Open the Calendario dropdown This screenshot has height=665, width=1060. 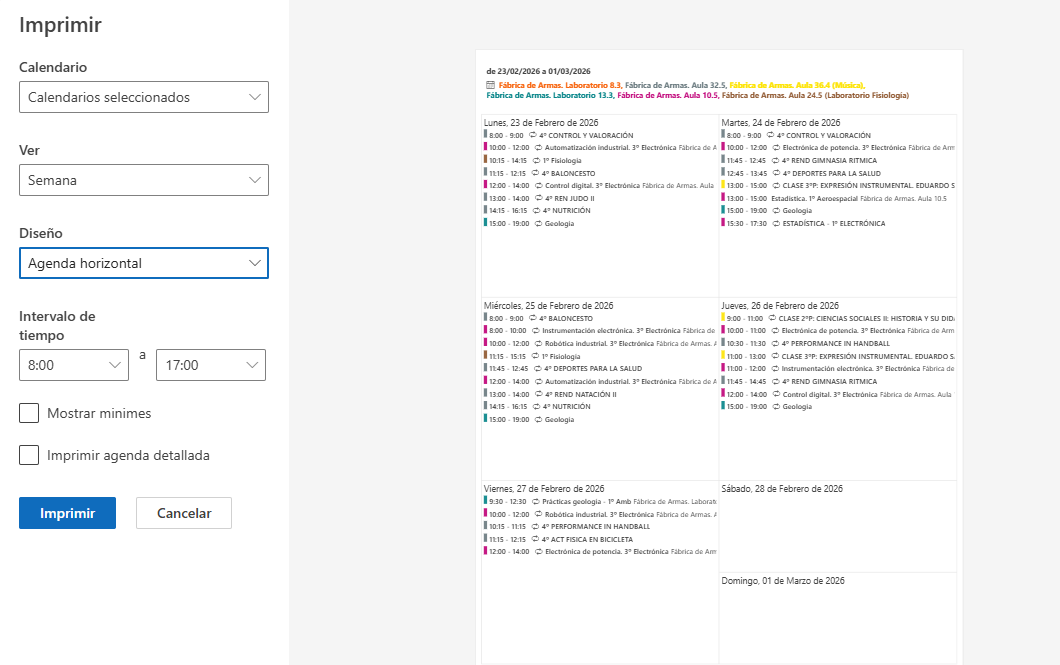point(143,97)
